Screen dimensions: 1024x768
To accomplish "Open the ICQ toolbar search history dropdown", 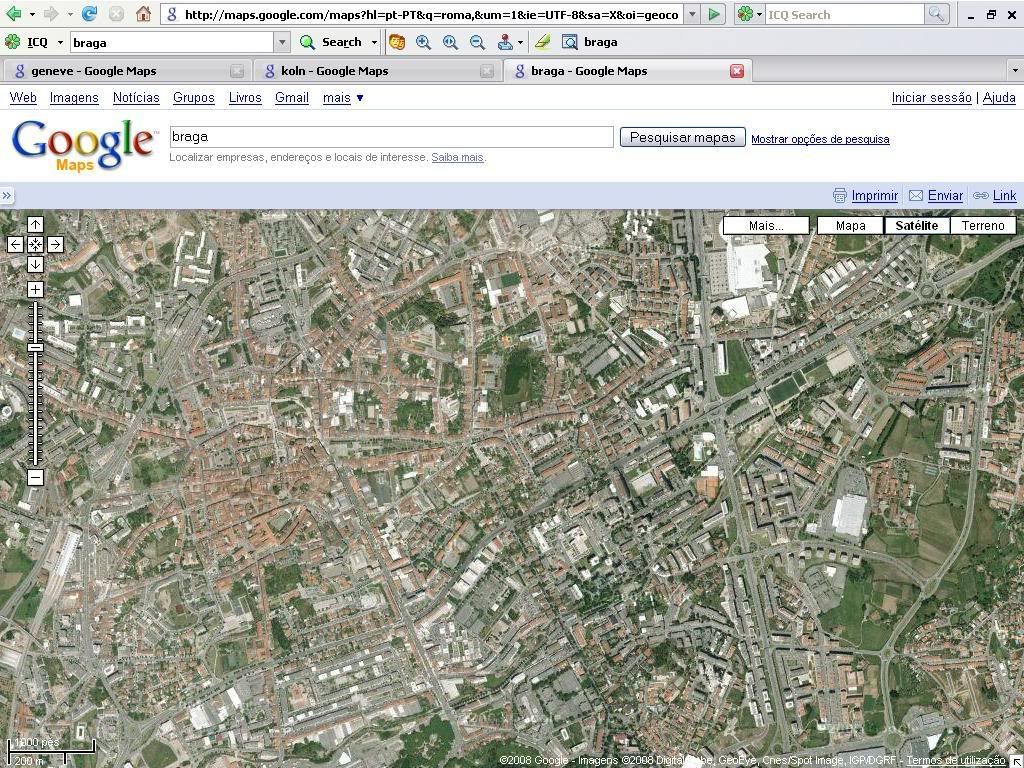I will point(282,42).
